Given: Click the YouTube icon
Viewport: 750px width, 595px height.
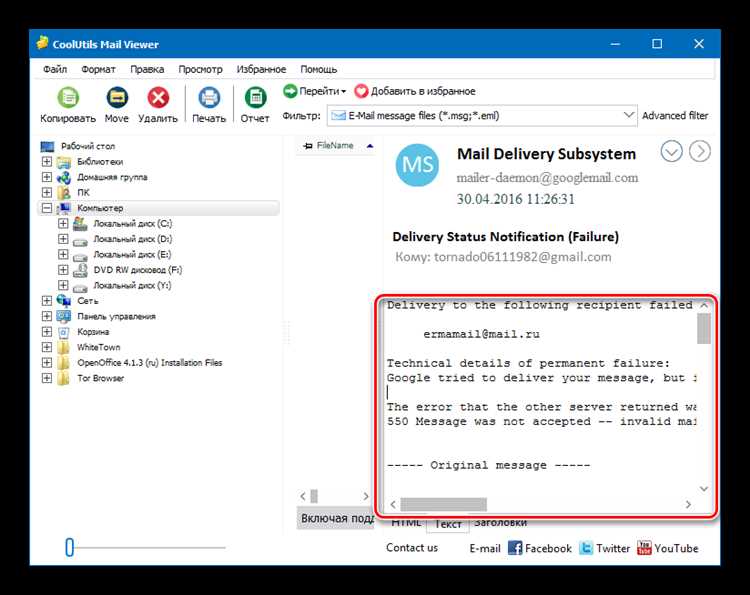Looking at the screenshot, I should click(x=644, y=548).
